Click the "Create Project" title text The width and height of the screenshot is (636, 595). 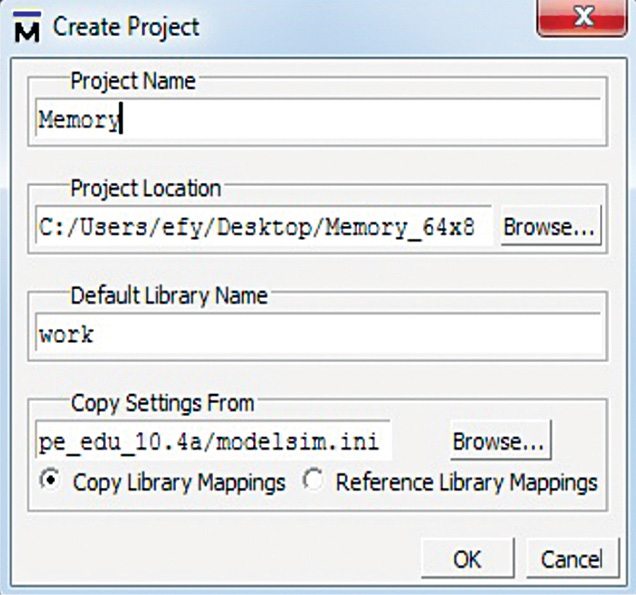[x=126, y=27]
